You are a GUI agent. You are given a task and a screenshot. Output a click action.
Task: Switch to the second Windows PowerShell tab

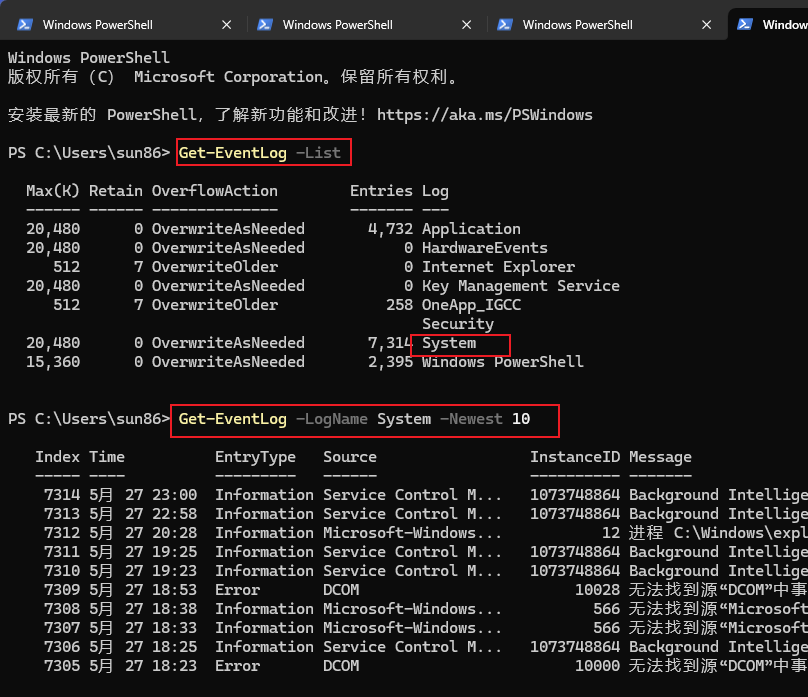tap(340, 24)
